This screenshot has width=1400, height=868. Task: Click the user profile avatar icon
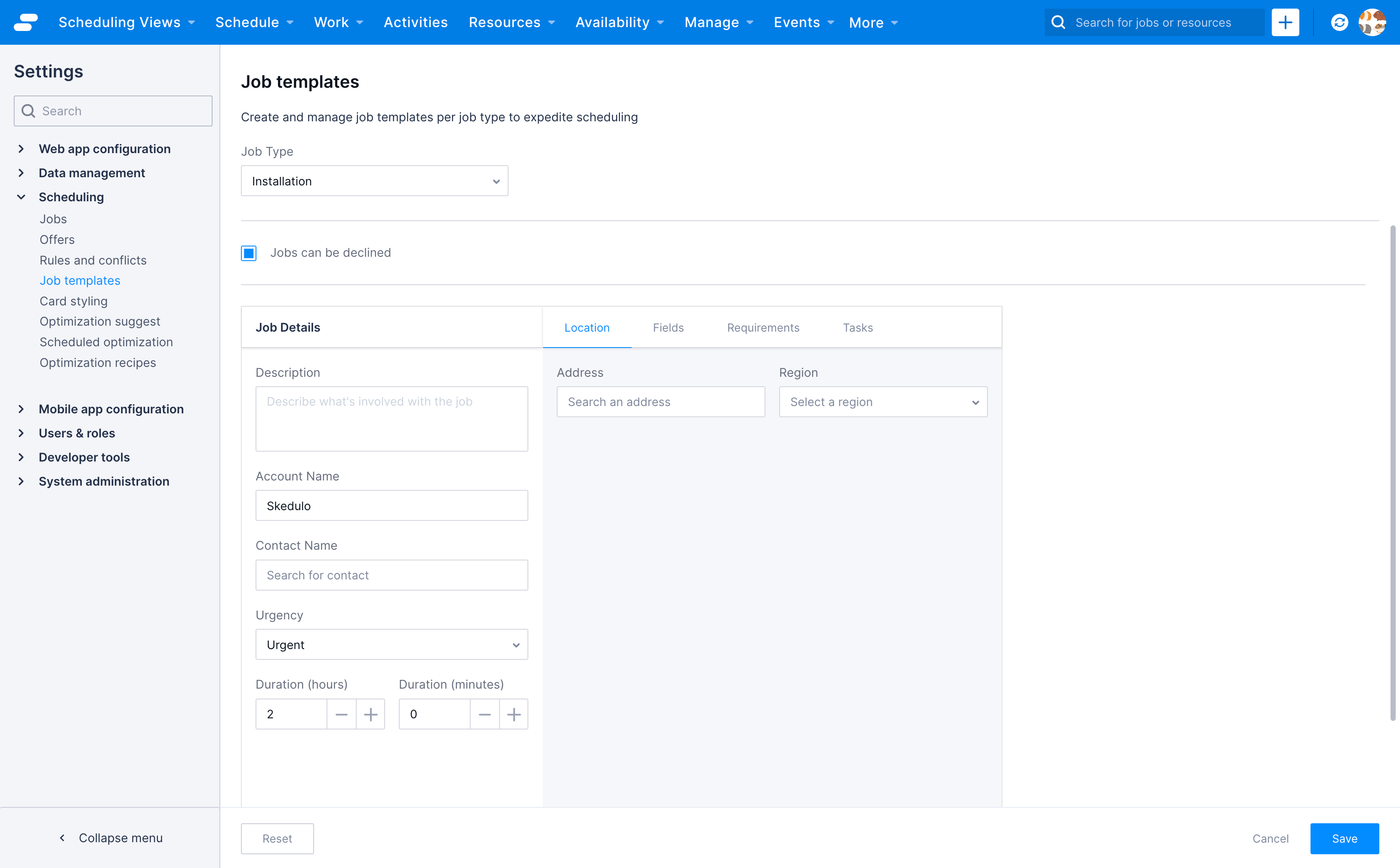coord(1375,22)
